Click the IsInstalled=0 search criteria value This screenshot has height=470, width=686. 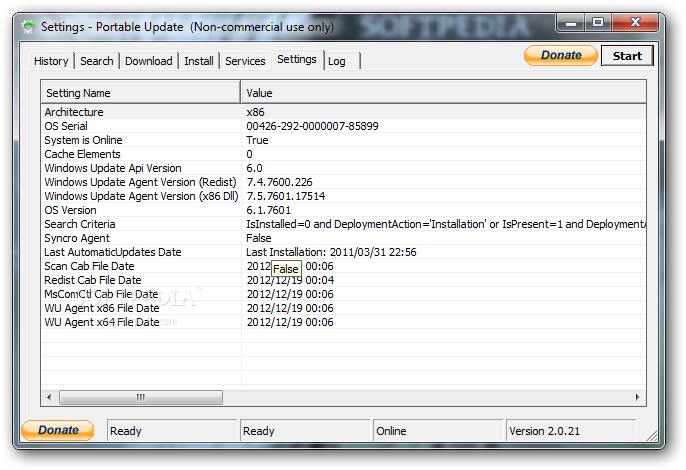point(446,224)
